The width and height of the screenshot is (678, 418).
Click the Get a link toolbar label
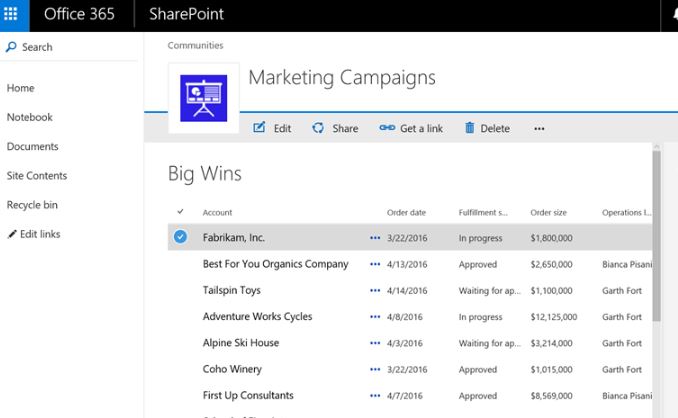(421, 128)
